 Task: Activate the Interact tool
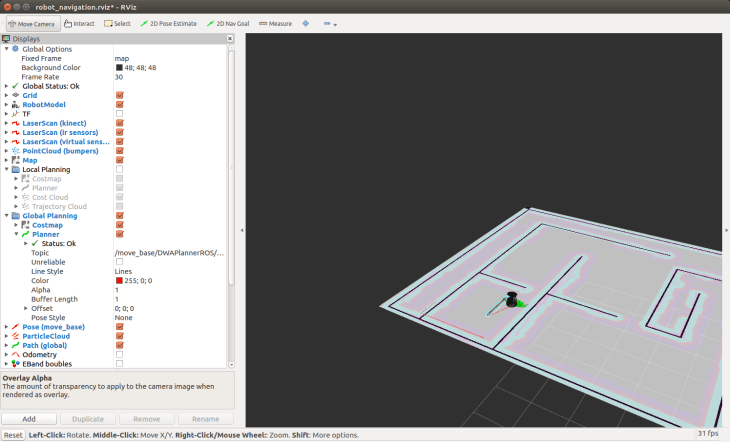point(80,23)
